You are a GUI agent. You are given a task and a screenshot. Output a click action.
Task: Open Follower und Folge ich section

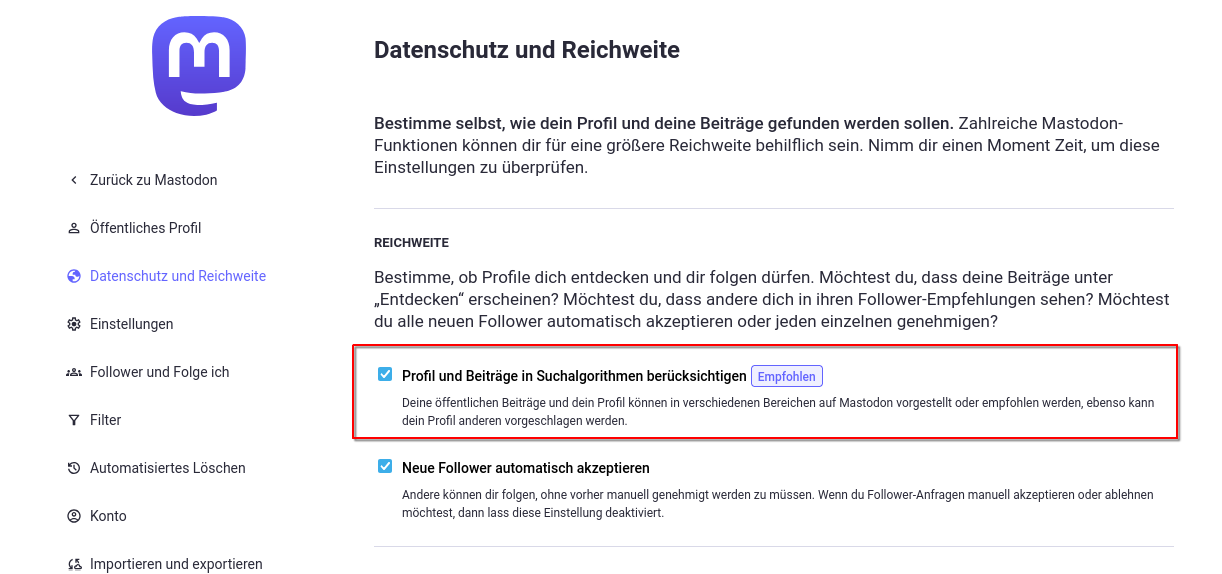(159, 372)
